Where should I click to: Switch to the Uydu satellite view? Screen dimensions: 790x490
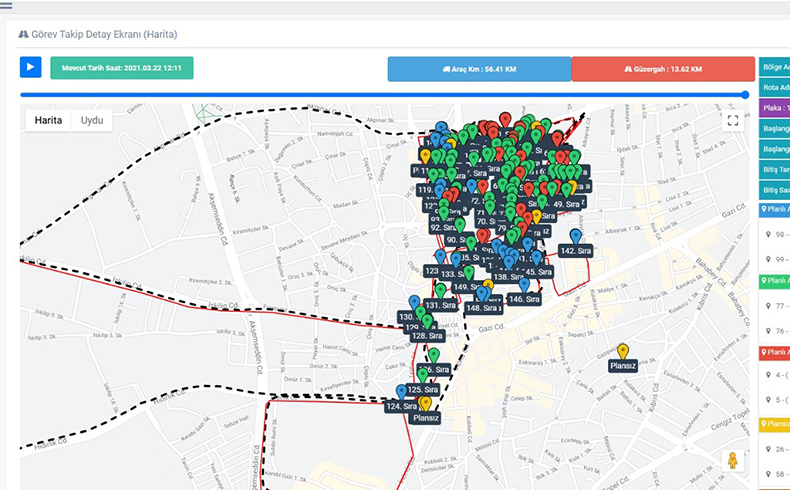tap(92, 120)
